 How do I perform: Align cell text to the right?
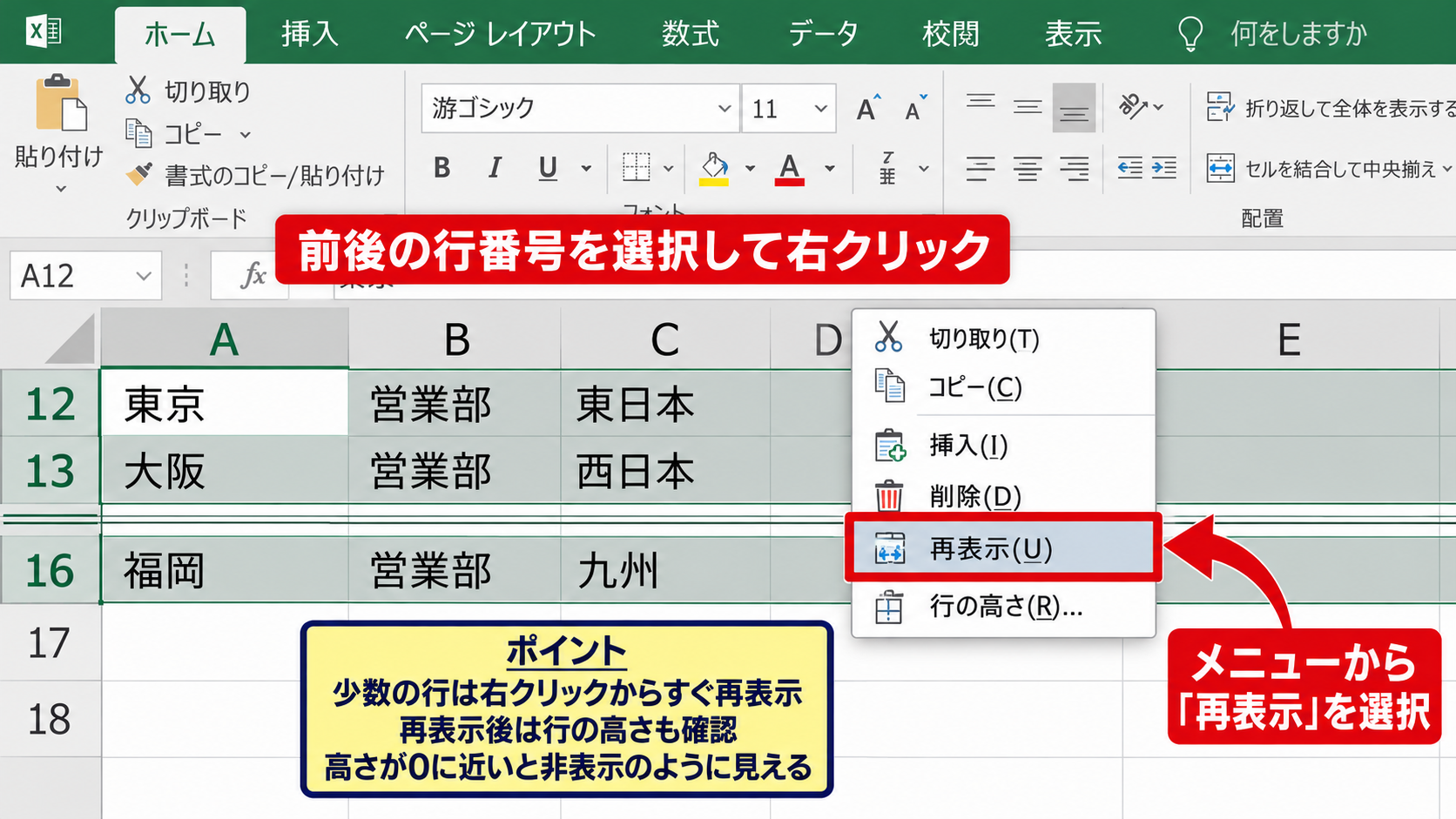point(1074,168)
